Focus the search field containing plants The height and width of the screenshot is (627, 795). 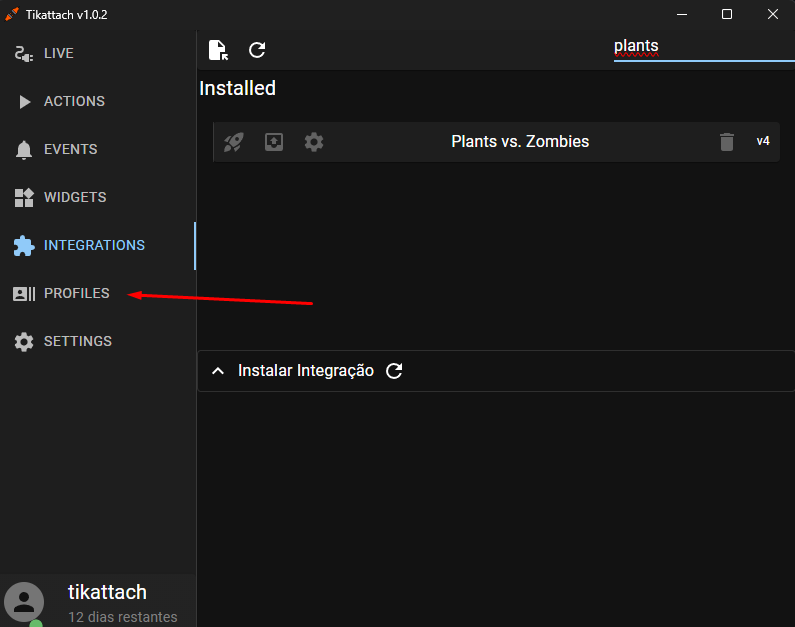(x=704, y=48)
